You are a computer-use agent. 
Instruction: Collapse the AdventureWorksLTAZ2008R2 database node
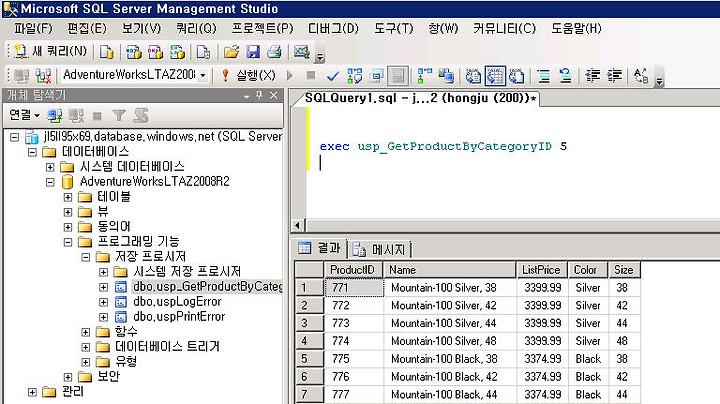click(x=50, y=182)
